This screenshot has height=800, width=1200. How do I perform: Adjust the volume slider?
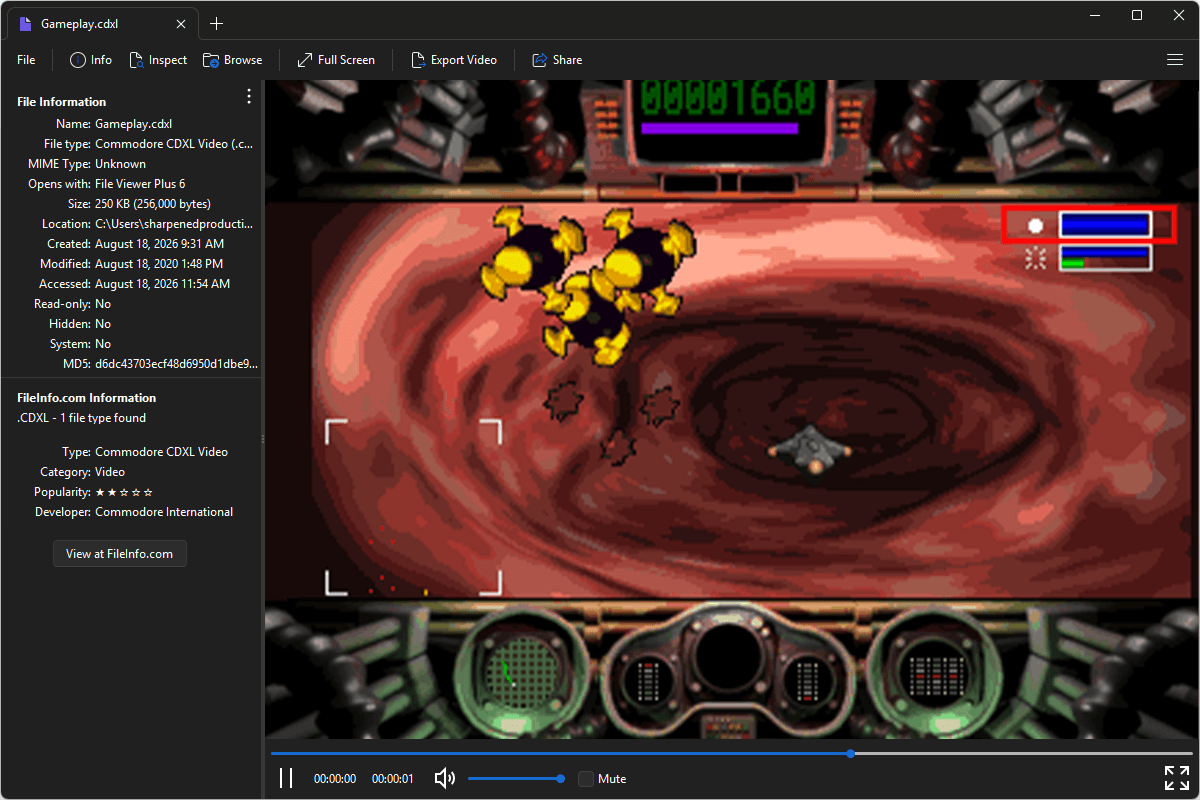[514, 778]
